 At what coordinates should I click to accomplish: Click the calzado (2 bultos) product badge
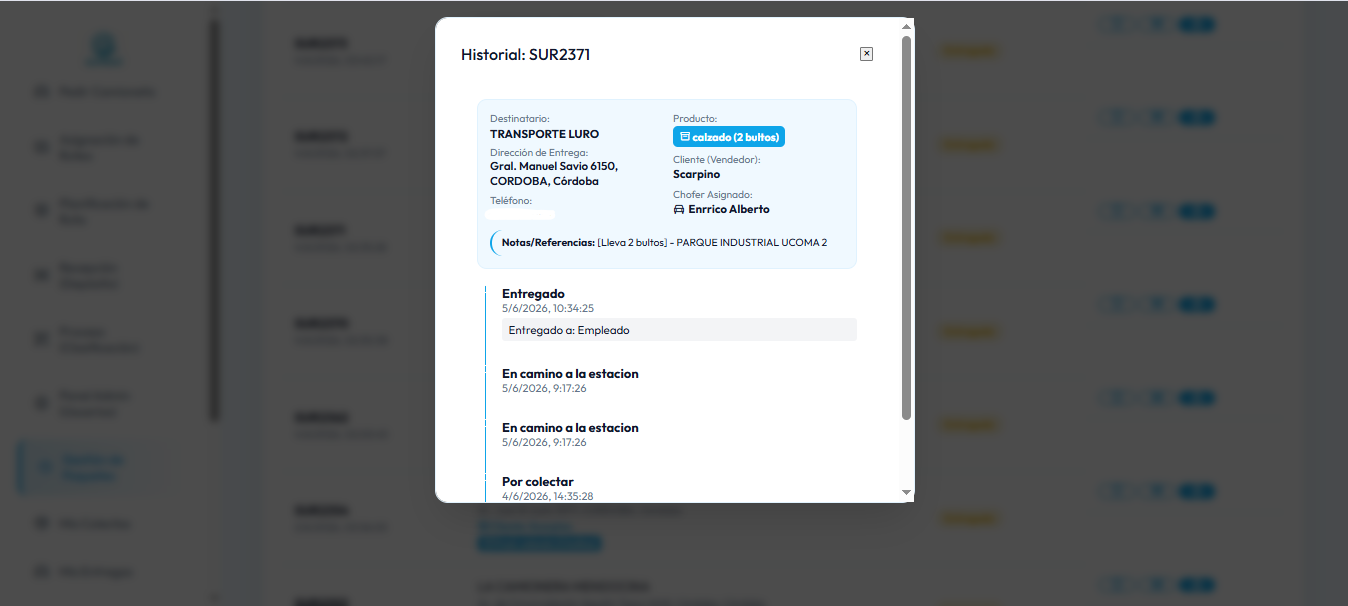[x=729, y=137]
